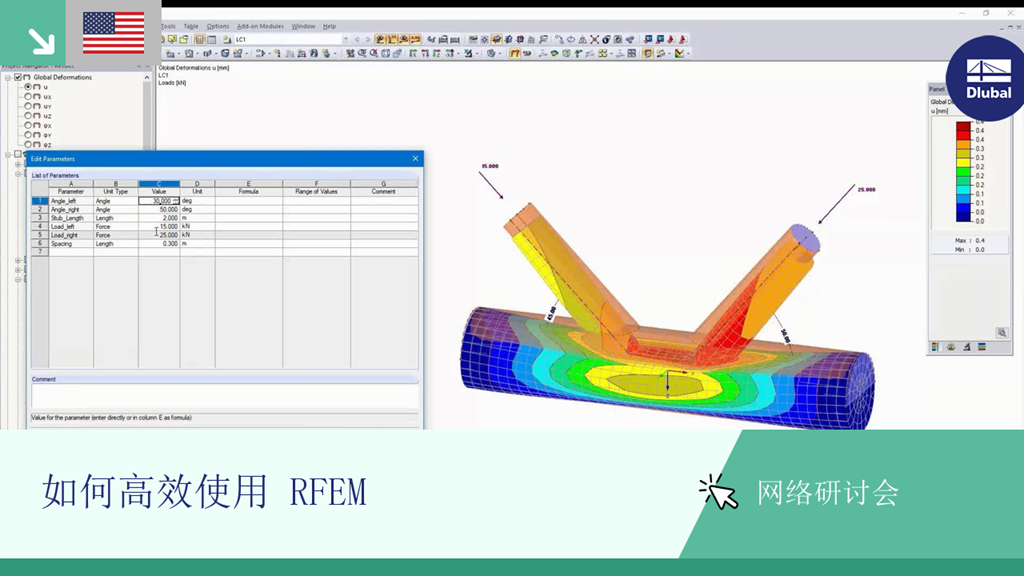Select the Load_right value 25.000 cell
1024x576 pixels.
click(x=159, y=235)
